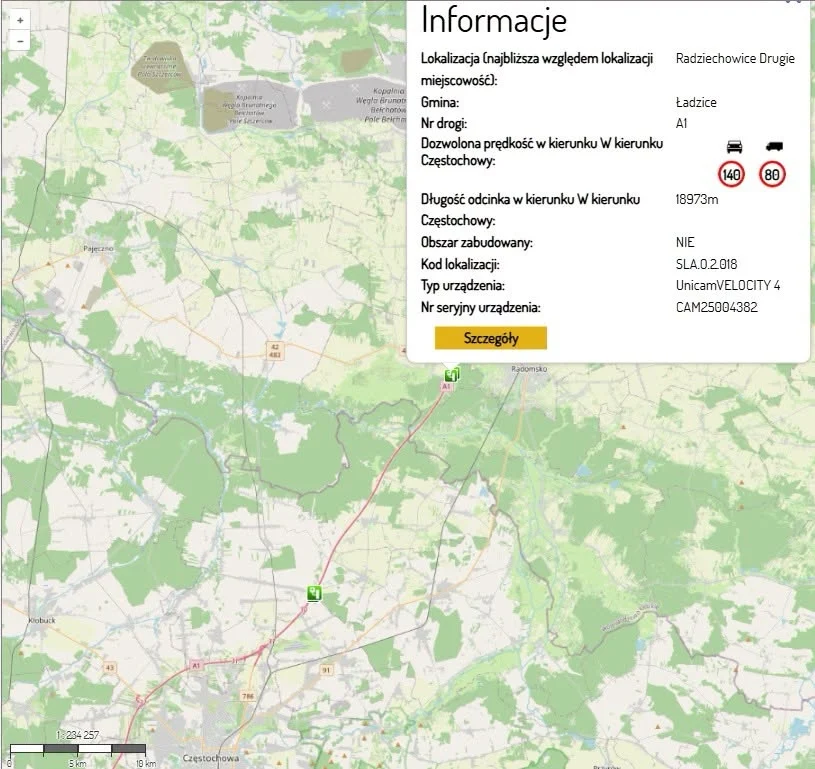
Task: Click road 91 shield on map
Action: (x=326, y=670)
